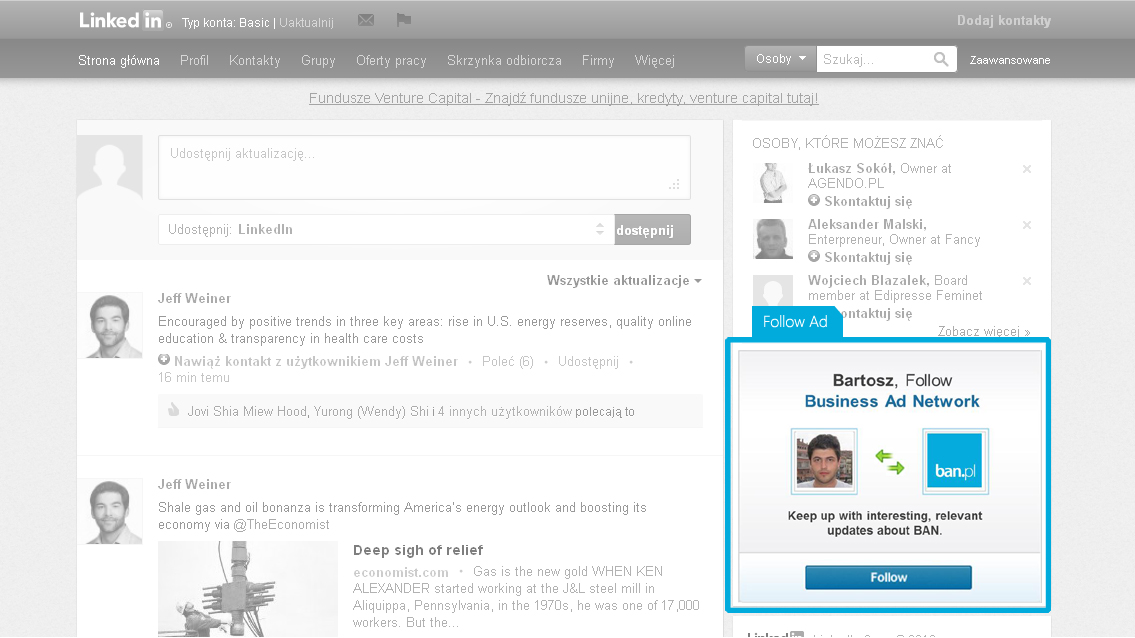The width and height of the screenshot is (1135, 638).
Task: Dismiss the Aleksander Malski suggestion
Action: [x=1026, y=225]
